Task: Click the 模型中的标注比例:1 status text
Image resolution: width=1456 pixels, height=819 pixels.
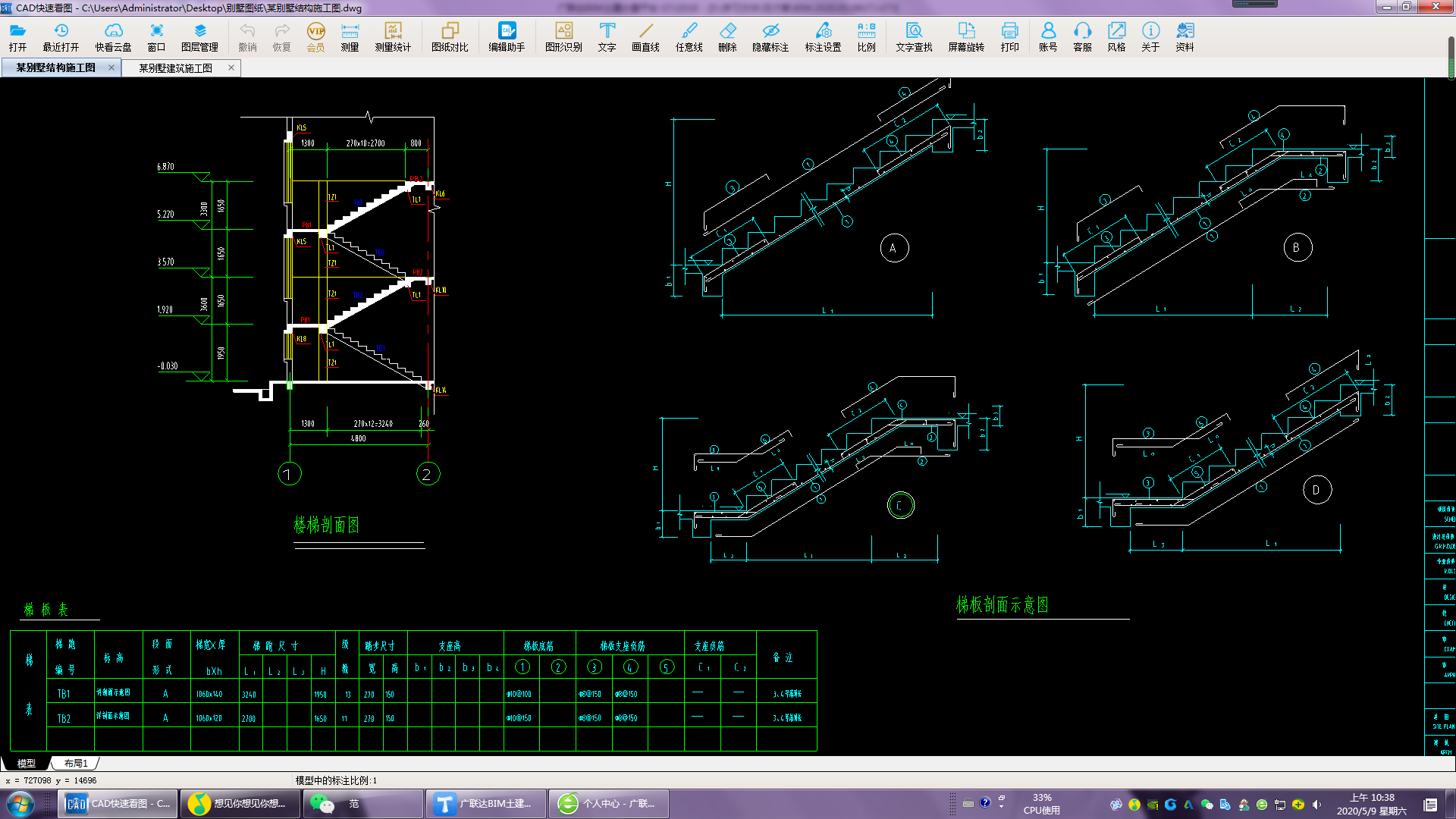Action: pos(336,780)
